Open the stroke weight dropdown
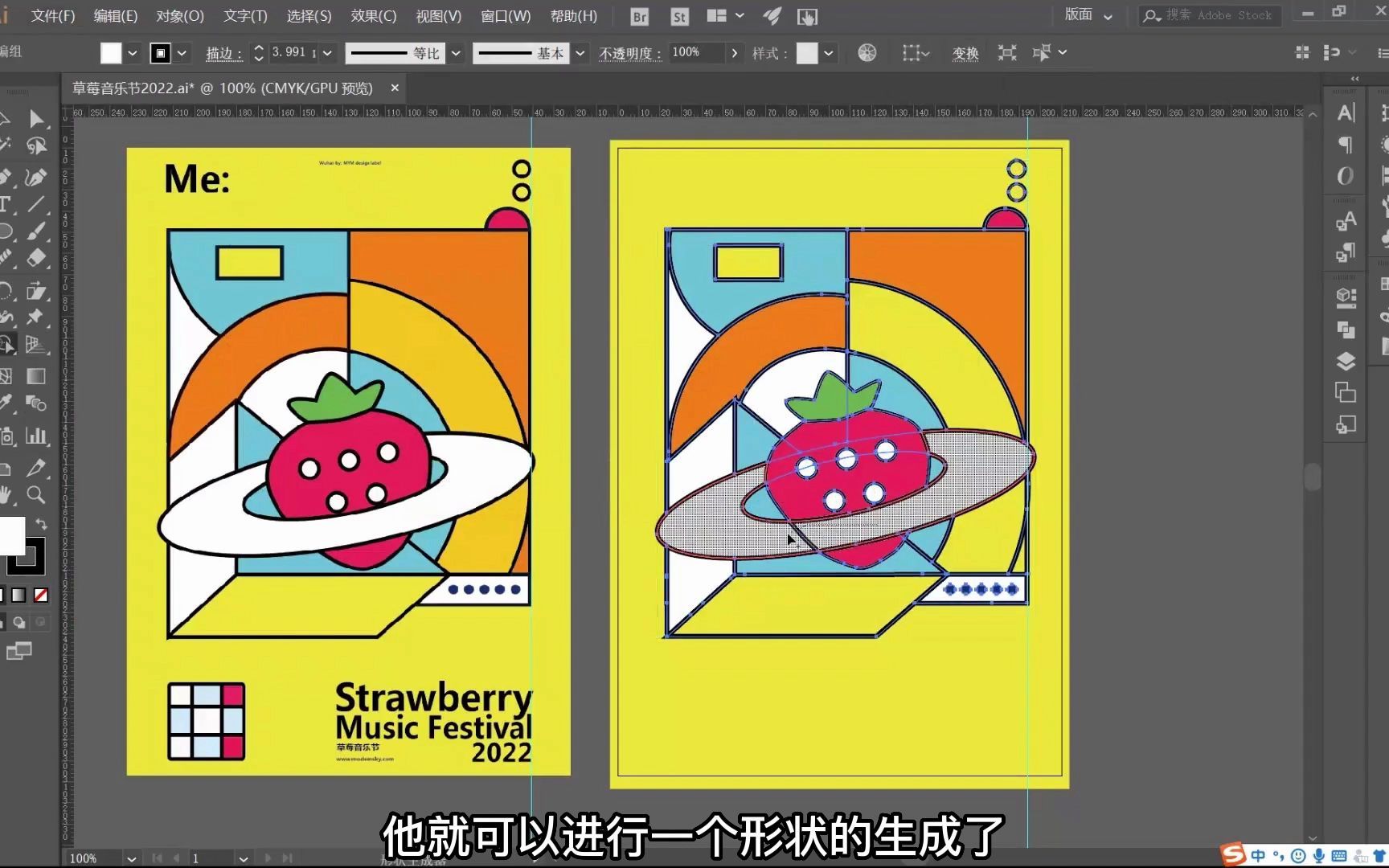Screen dimensions: 1389x868 pos(327,53)
